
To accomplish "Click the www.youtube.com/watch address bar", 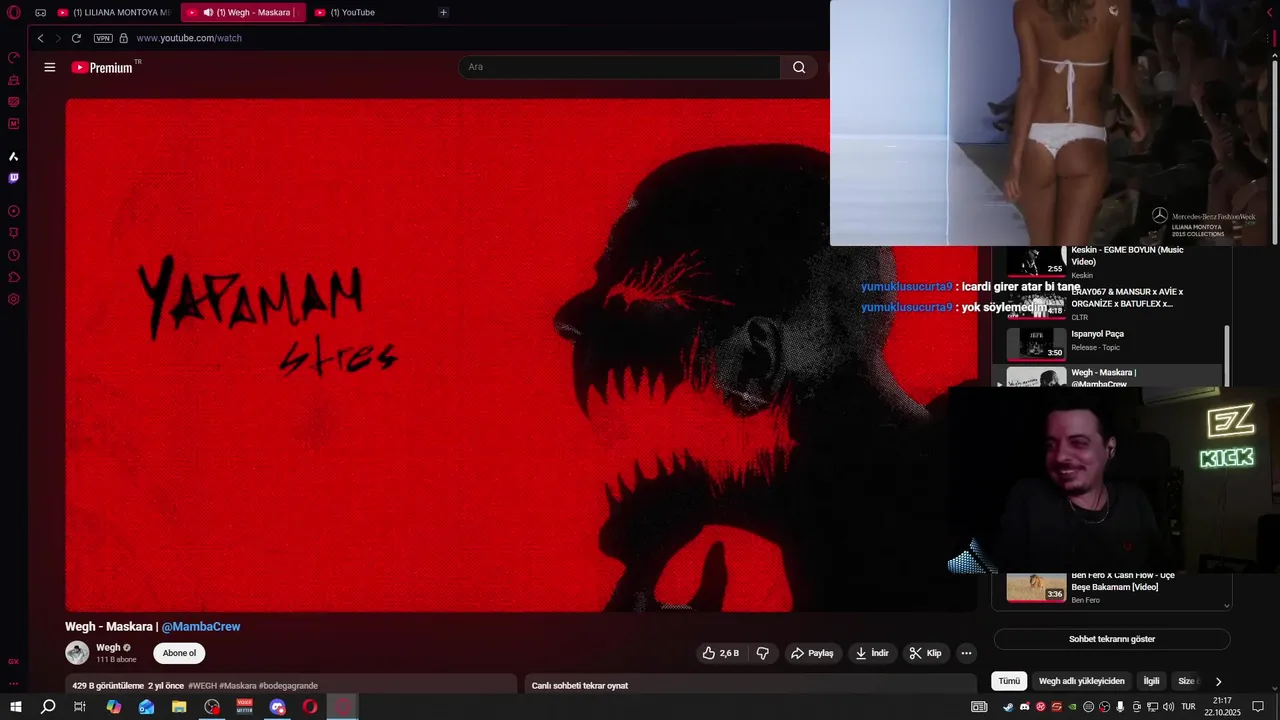I will pyautogui.click(x=189, y=38).
